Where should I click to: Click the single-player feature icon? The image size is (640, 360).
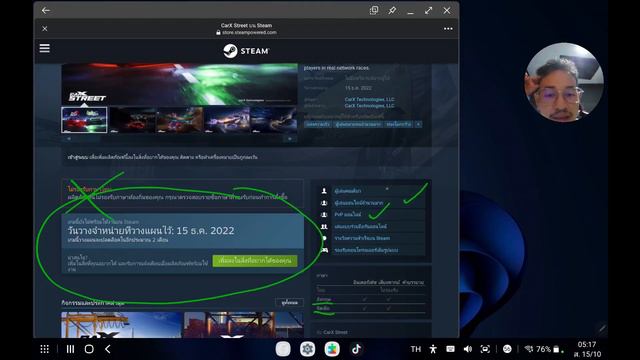coord(324,191)
